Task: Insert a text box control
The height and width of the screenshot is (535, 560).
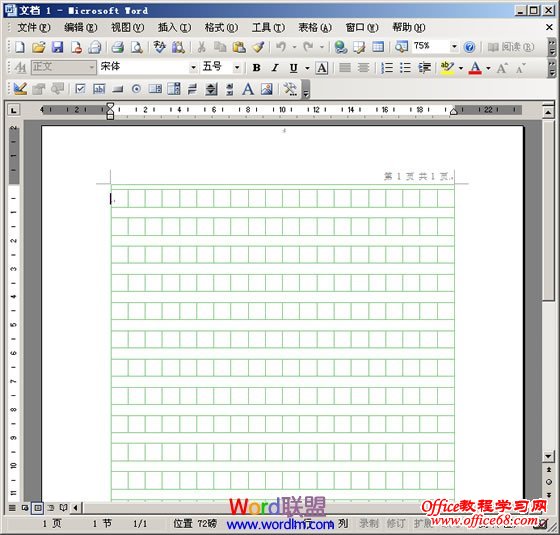Action: coord(99,89)
